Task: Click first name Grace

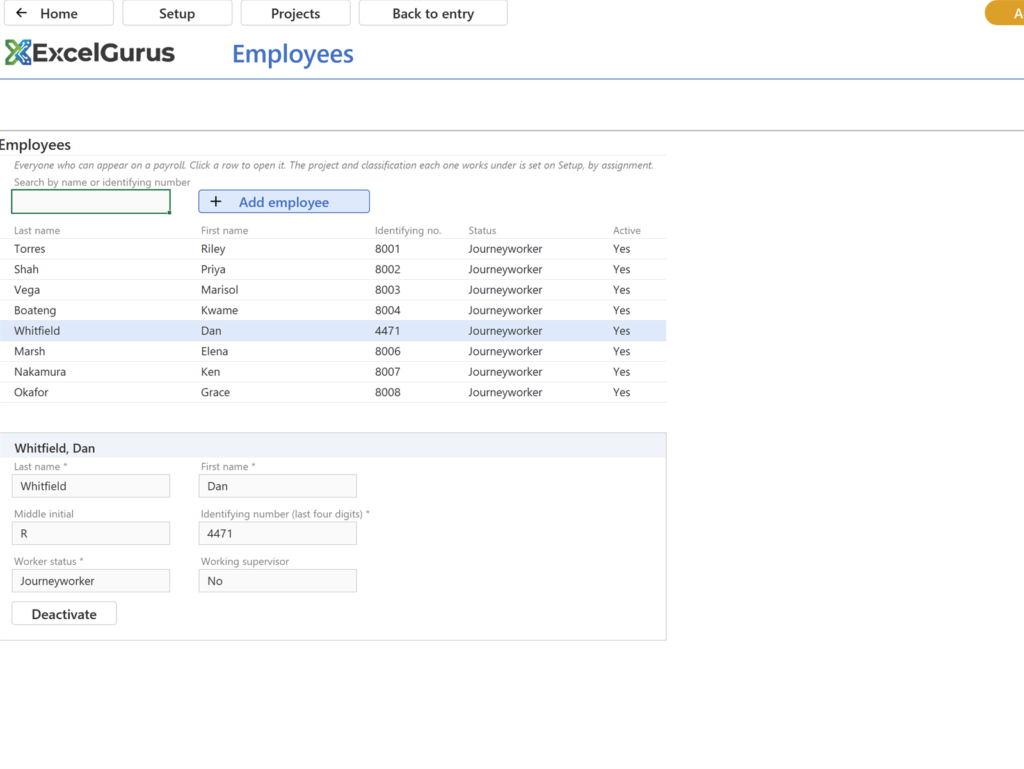Action: tap(216, 392)
